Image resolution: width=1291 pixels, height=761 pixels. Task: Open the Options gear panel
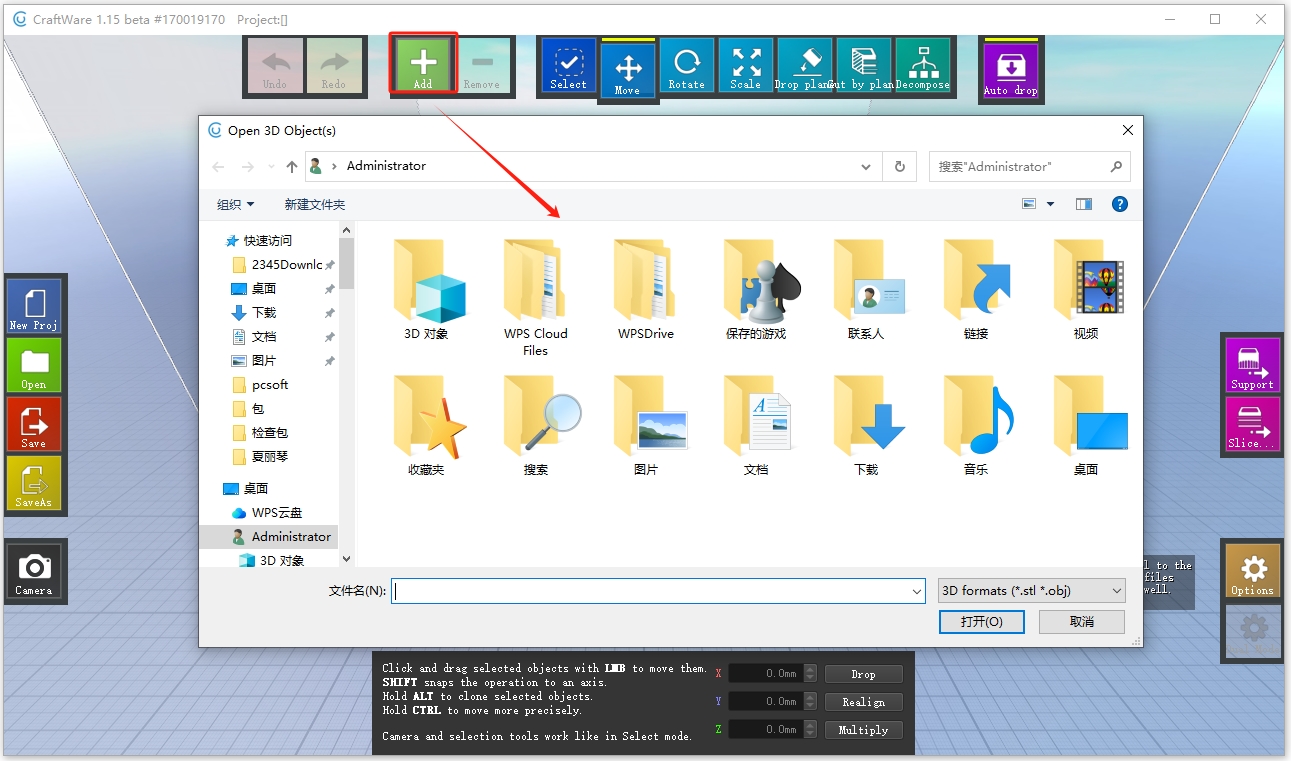(x=1253, y=571)
